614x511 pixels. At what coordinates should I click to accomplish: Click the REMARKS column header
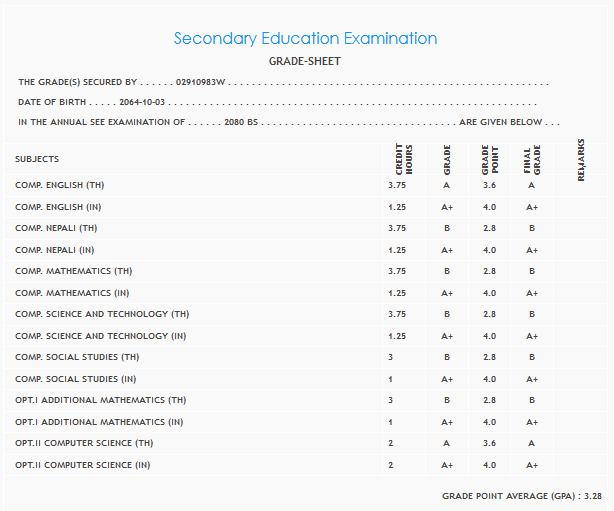coord(581,160)
